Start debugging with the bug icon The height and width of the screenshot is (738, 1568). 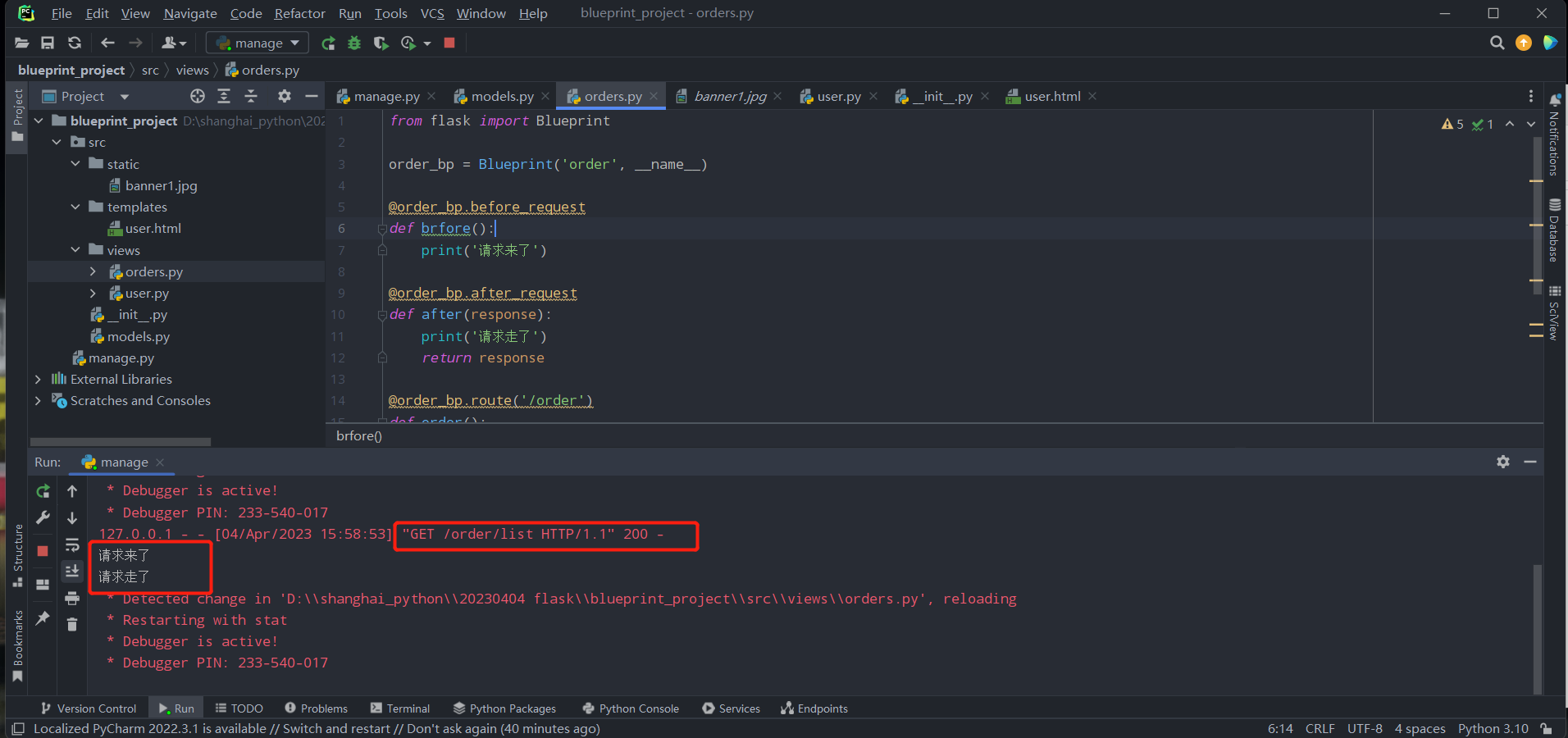click(x=354, y=43)
